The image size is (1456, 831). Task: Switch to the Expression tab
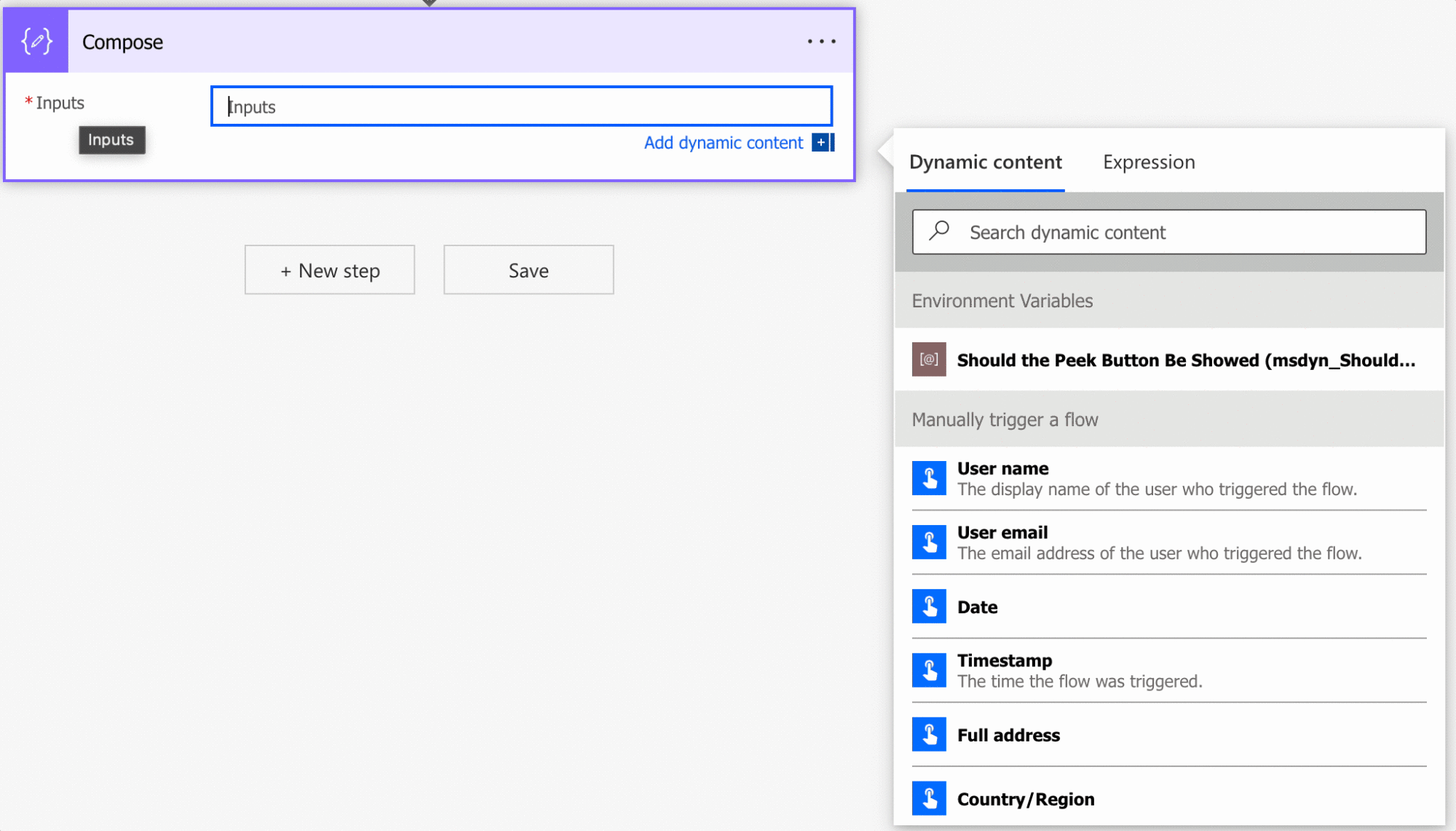[1148, 162]
